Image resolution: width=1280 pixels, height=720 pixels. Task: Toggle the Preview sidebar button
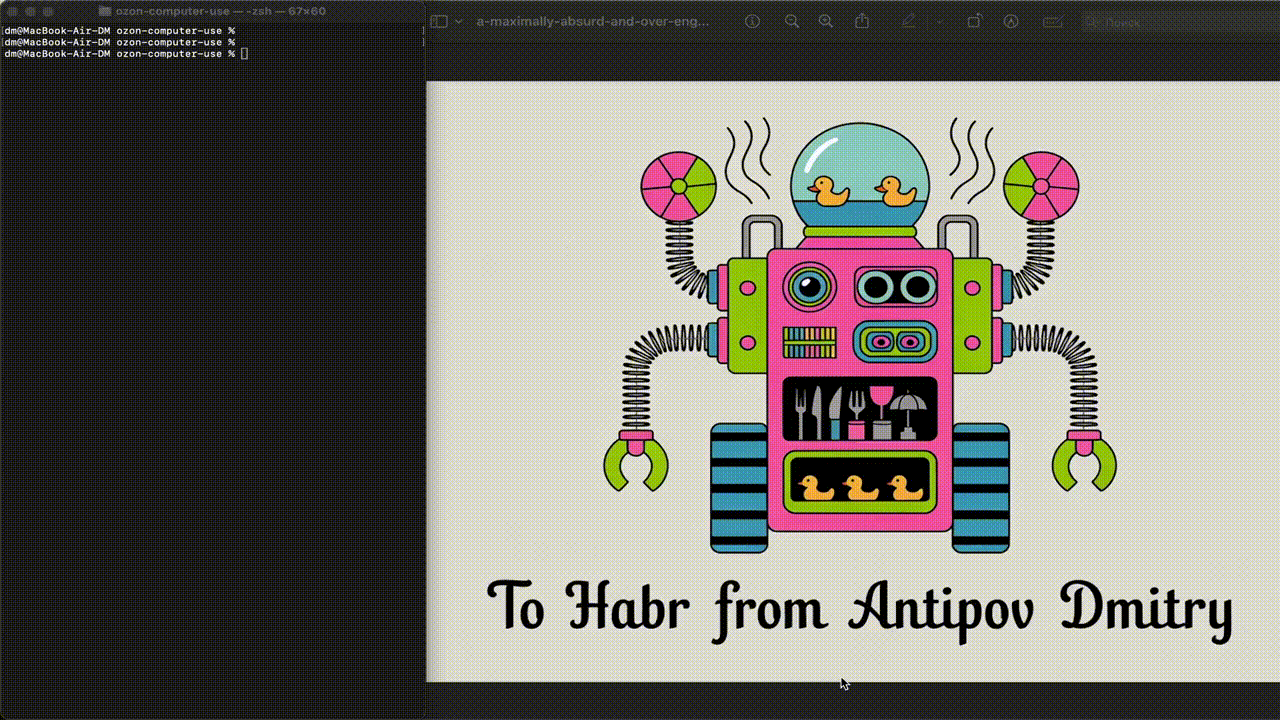(x=438, y=21)
